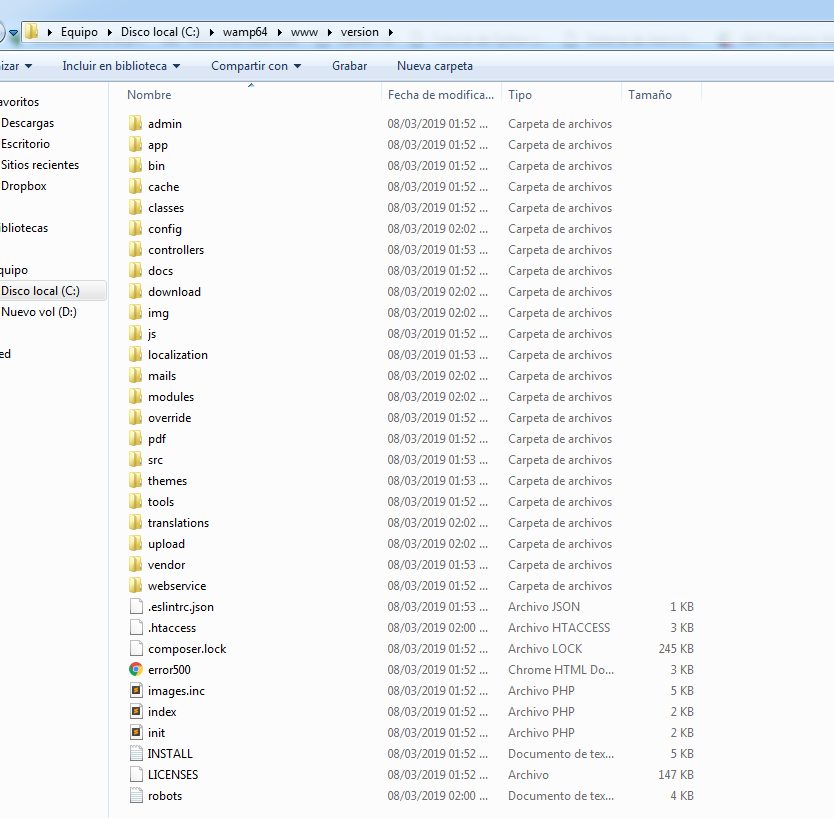Select the robots text document icon

point(136,796)
